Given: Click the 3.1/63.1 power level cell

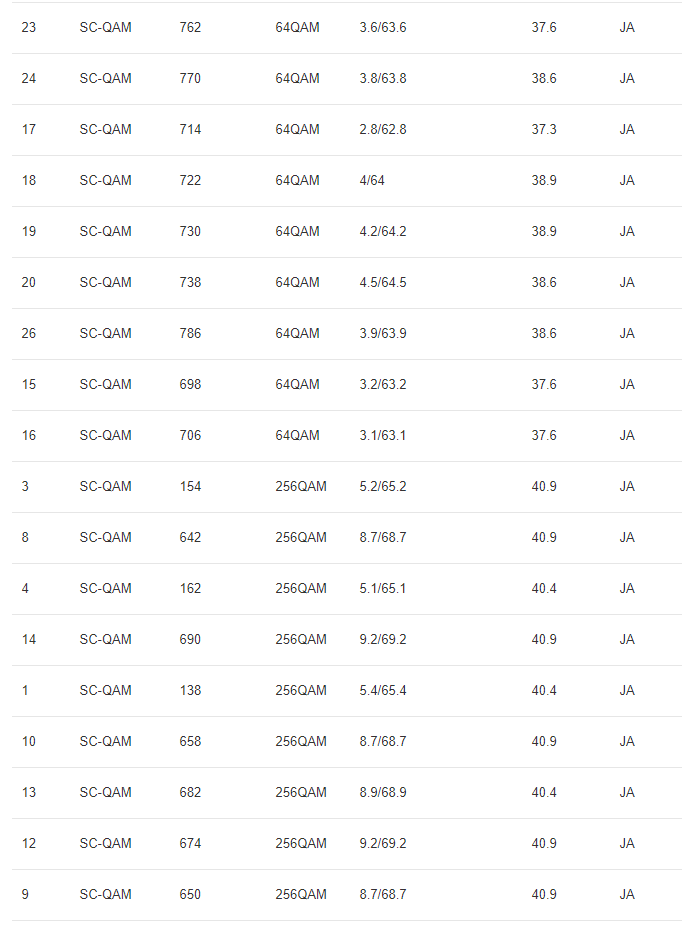Looking at the screenshot, I should click(x=382, y=435).
